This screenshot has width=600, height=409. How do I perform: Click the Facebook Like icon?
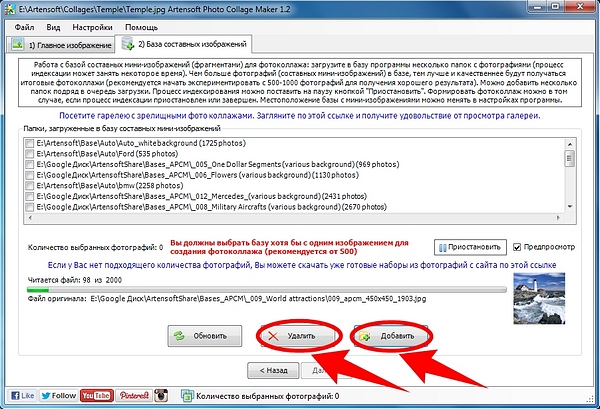click(22, 395)
